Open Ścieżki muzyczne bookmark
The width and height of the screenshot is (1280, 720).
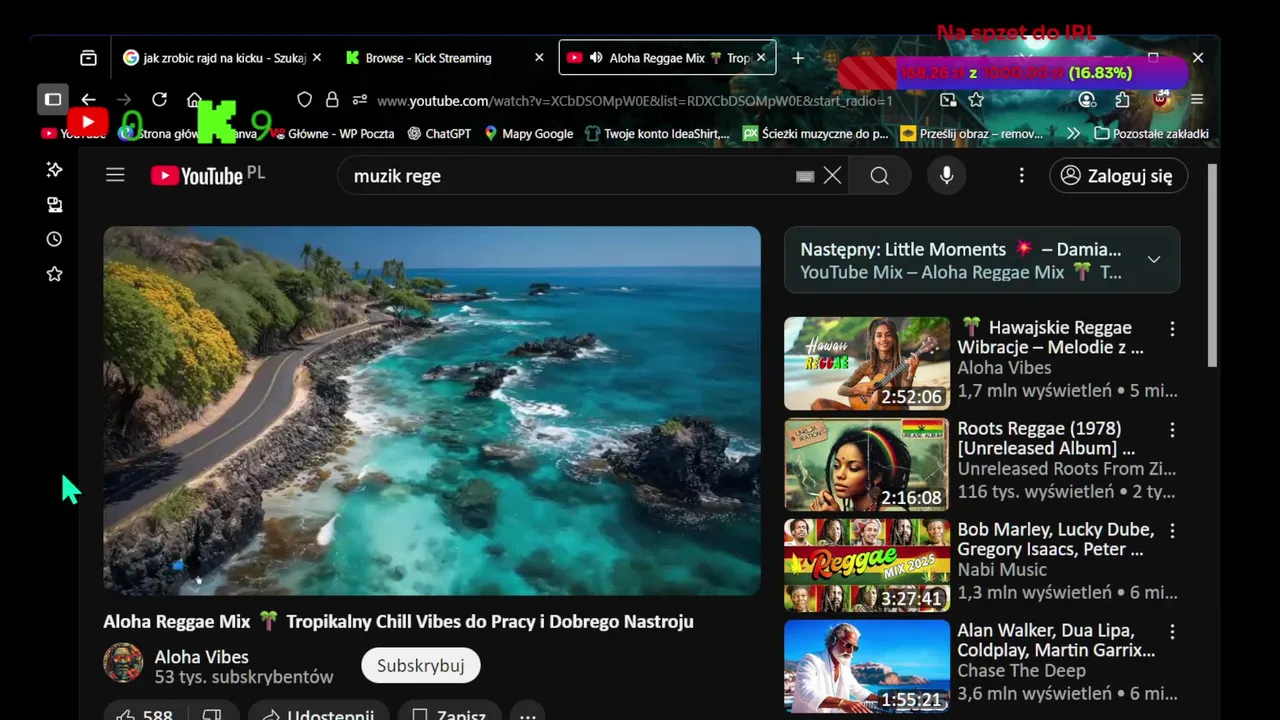pos(816,133)
